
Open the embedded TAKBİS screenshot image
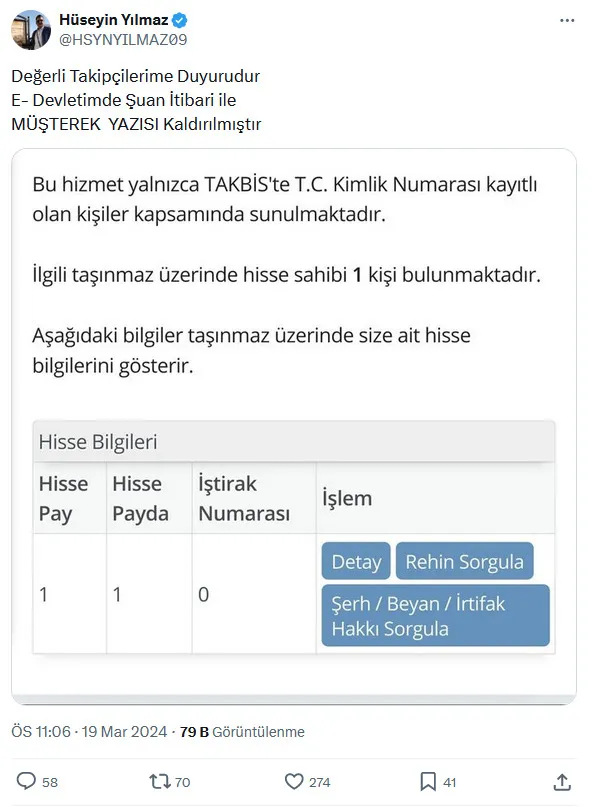(x=296, y=420)
